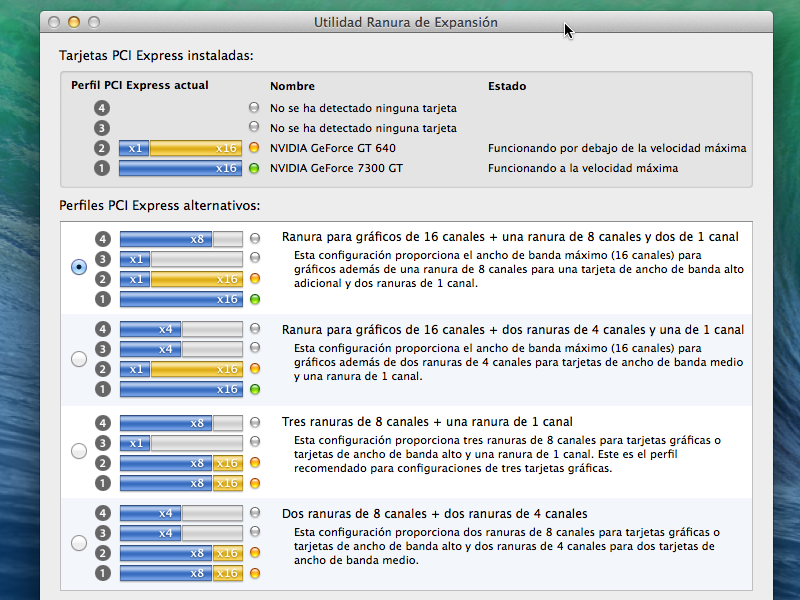800x600 pixels.
Task: Click 'No se ha detectado ninguna tarjeta' for slot 3
Action: 363,128
